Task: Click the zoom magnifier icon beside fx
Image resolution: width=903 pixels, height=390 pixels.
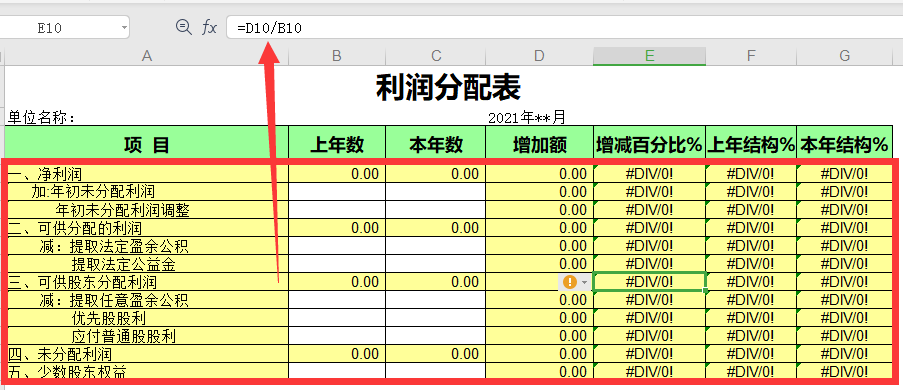Action: [x=184, y=26]
